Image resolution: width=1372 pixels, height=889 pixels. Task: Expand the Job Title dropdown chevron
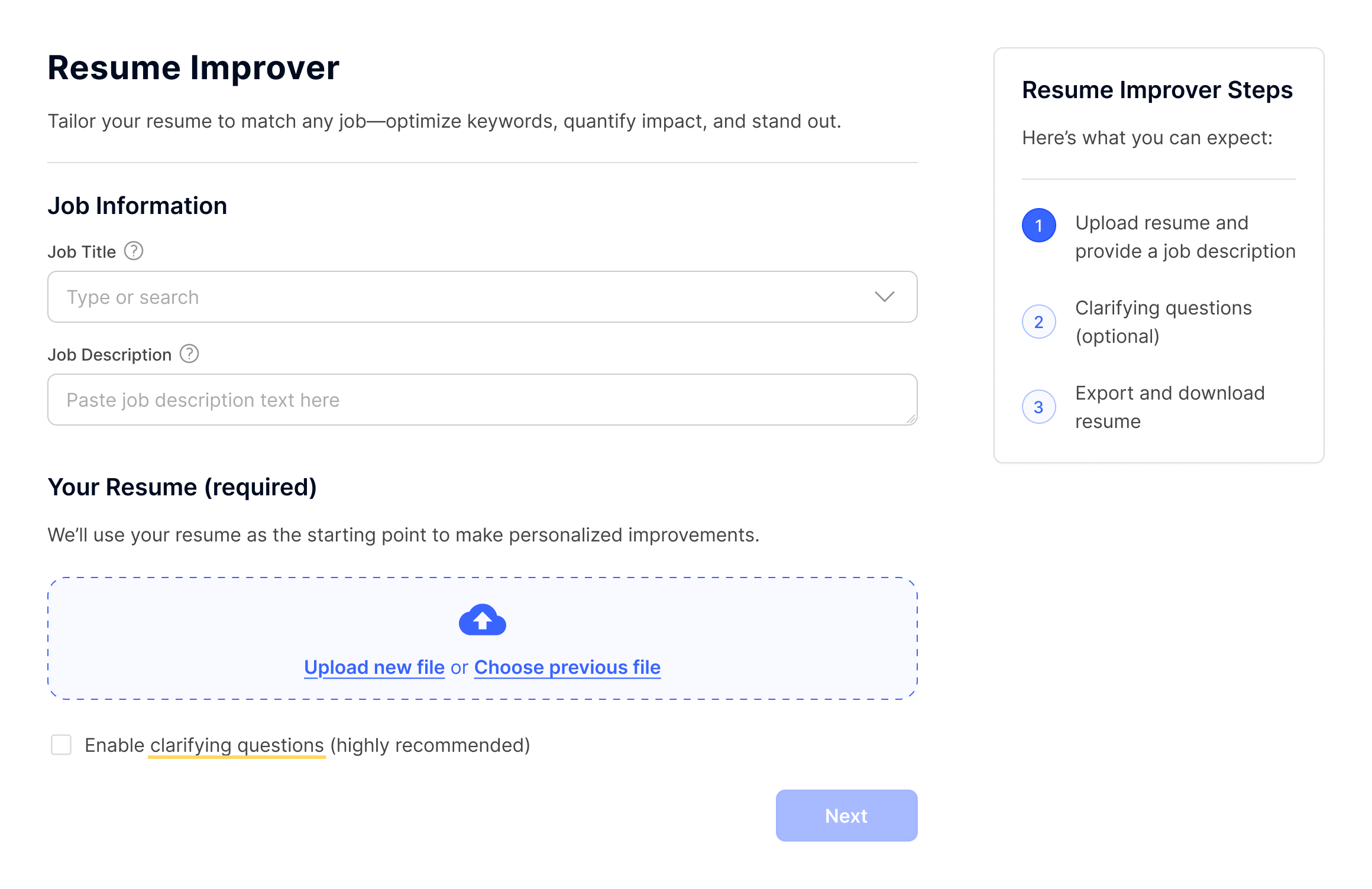click(884, 297)
